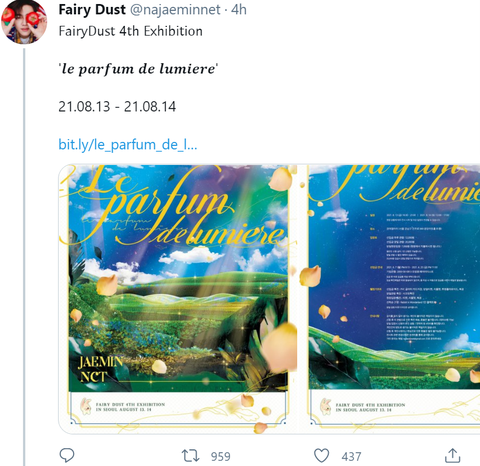
Task: Click the 437 likes count
Action: coord(351,456)
